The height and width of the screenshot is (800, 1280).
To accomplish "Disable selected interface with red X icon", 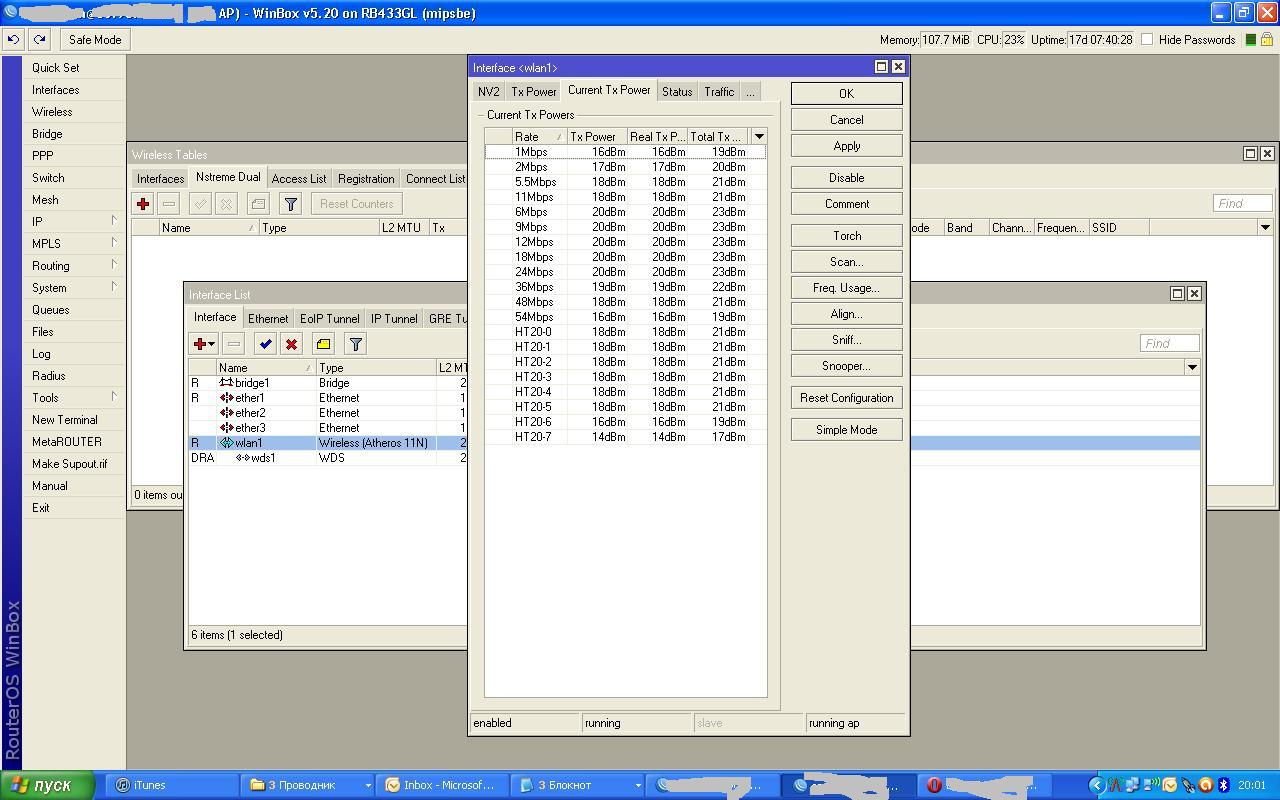I will pyautogui.click(x=291, y=344).
